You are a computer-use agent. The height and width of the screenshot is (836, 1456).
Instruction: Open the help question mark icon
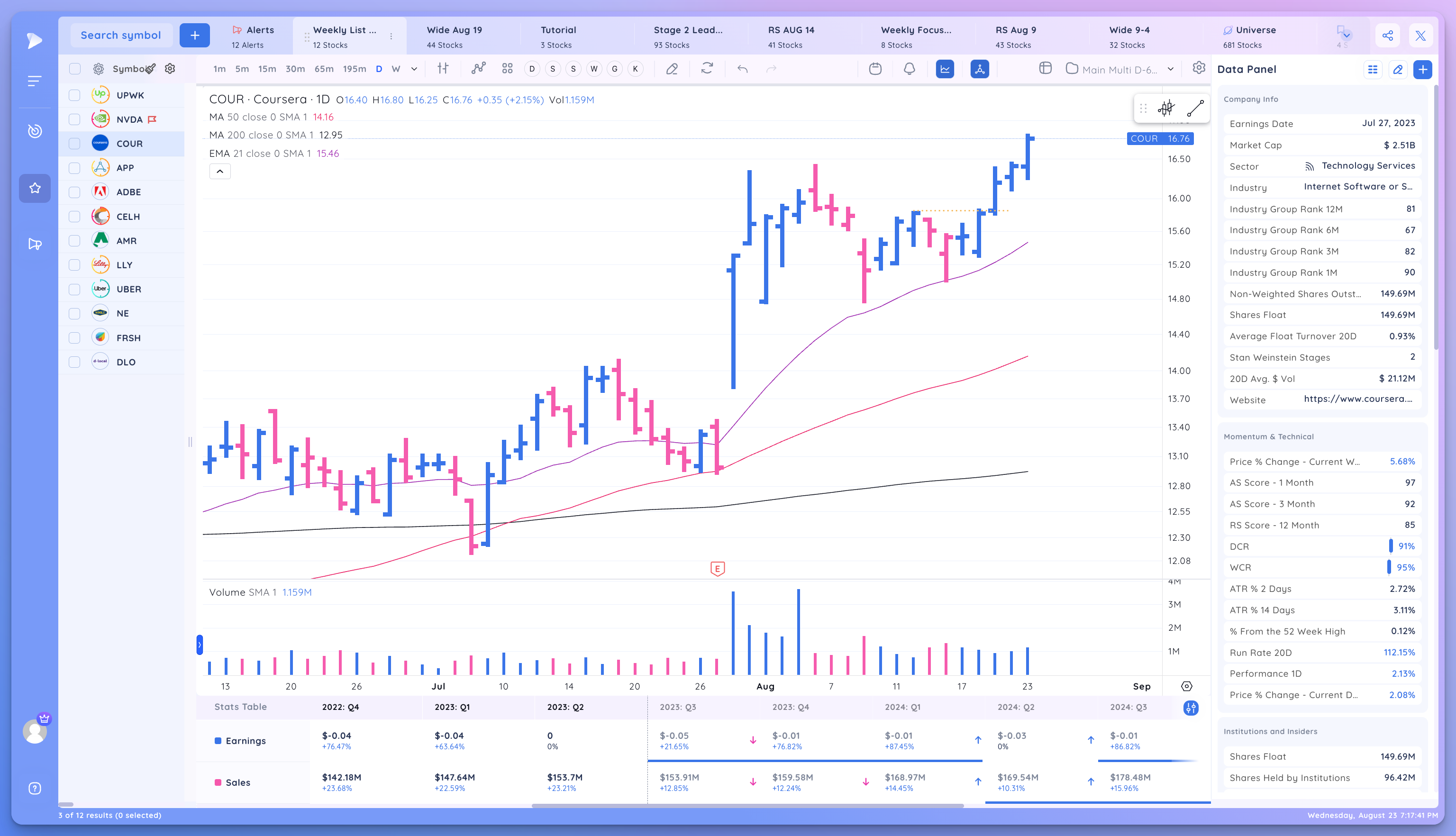[35, 788]
